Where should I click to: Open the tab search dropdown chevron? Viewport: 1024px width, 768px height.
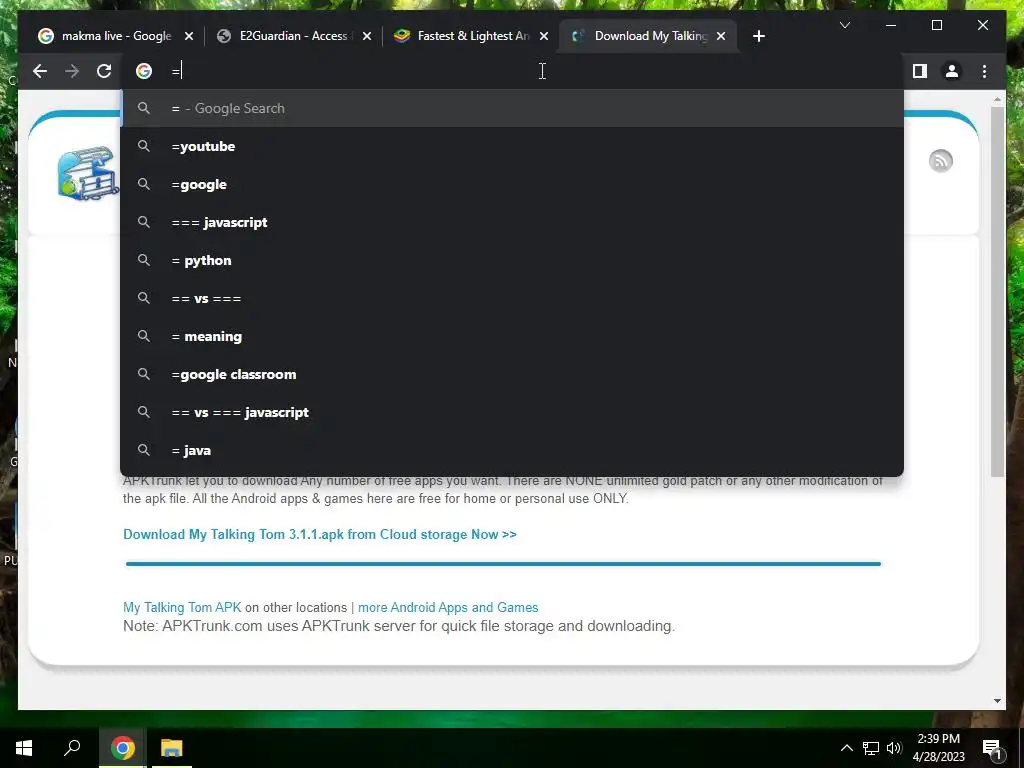(844, 25)
